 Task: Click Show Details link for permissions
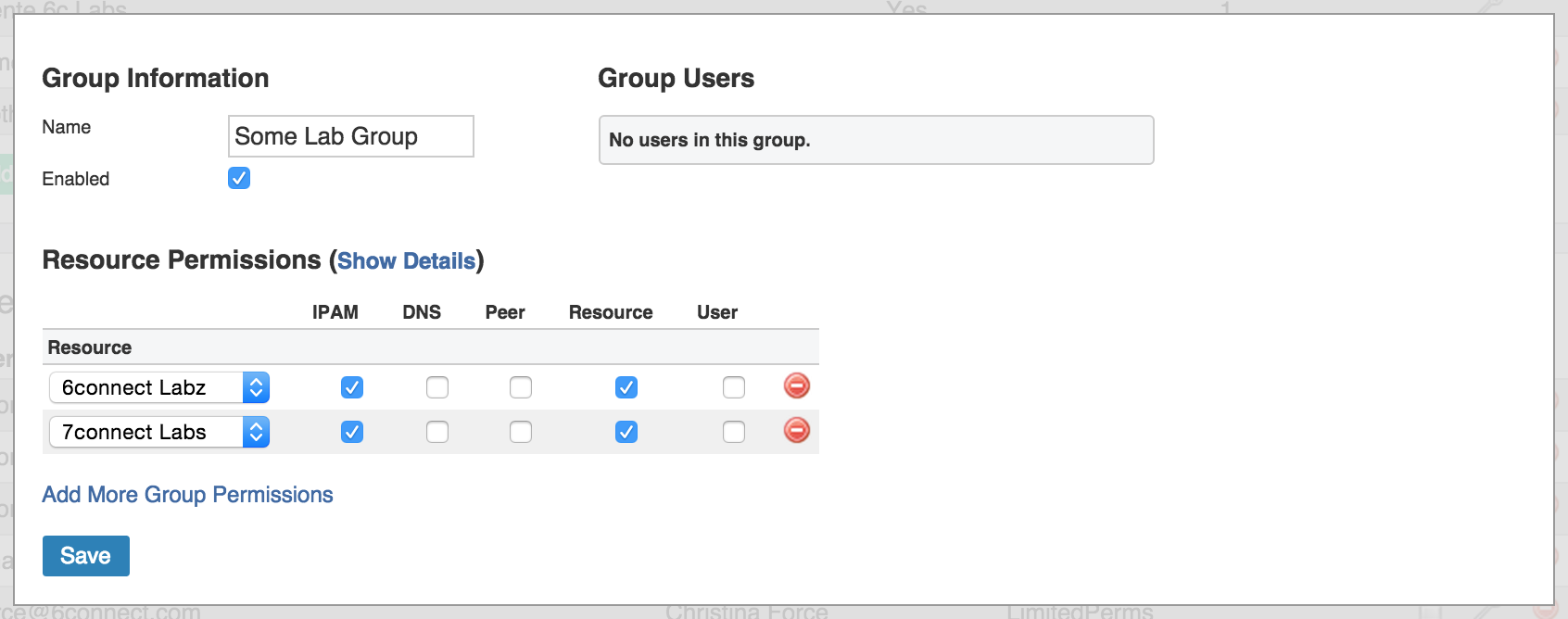point(406,261)
